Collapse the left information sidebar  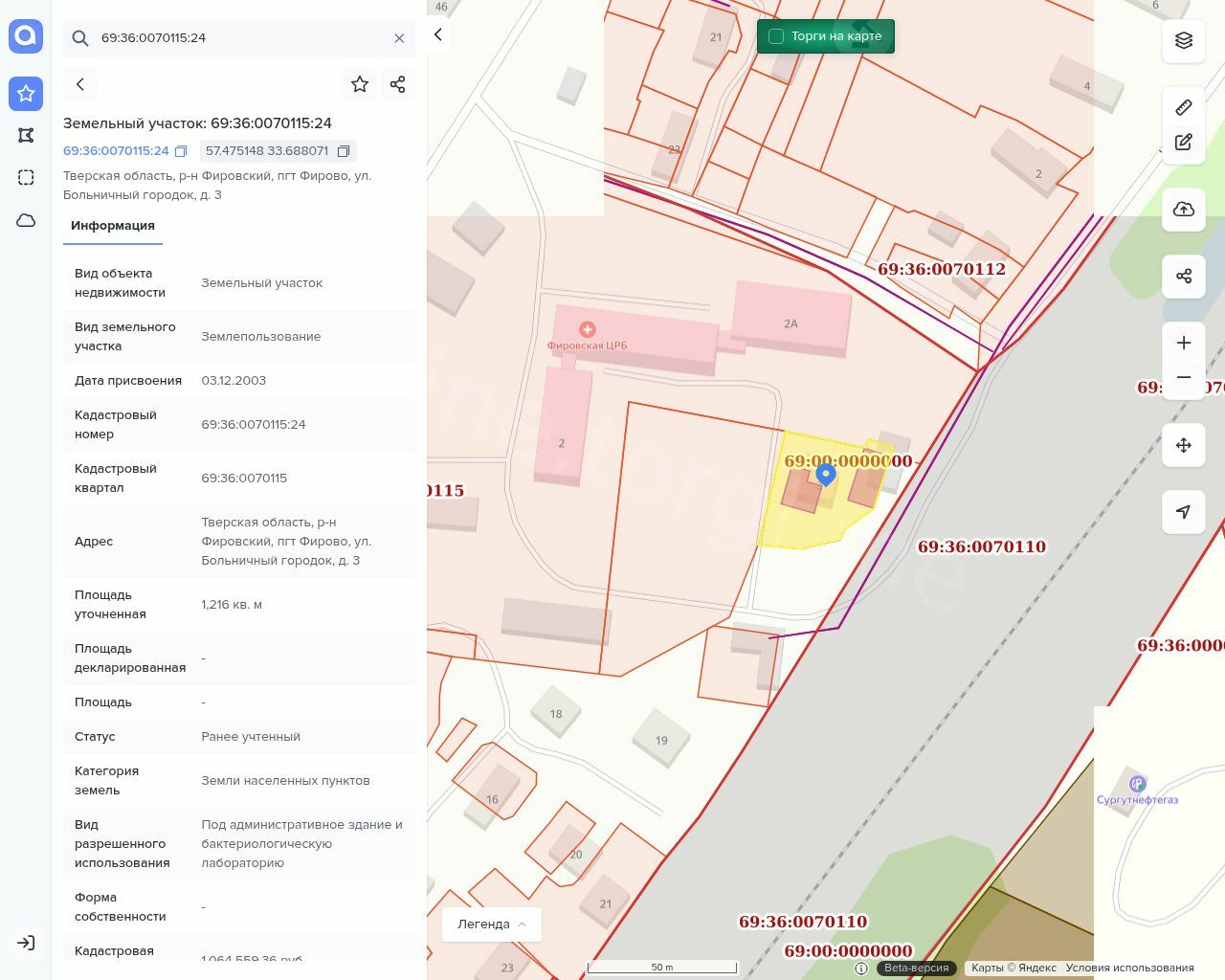[438, 35]
